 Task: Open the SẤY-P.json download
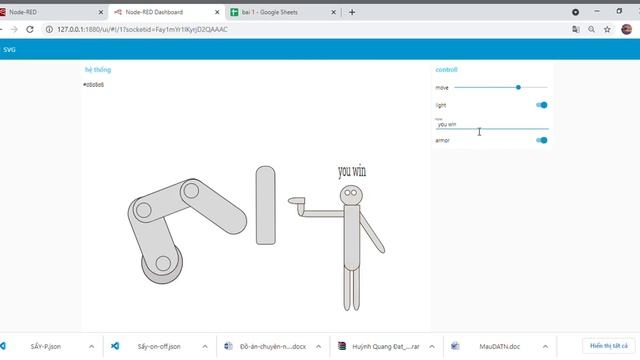[45, 346]
